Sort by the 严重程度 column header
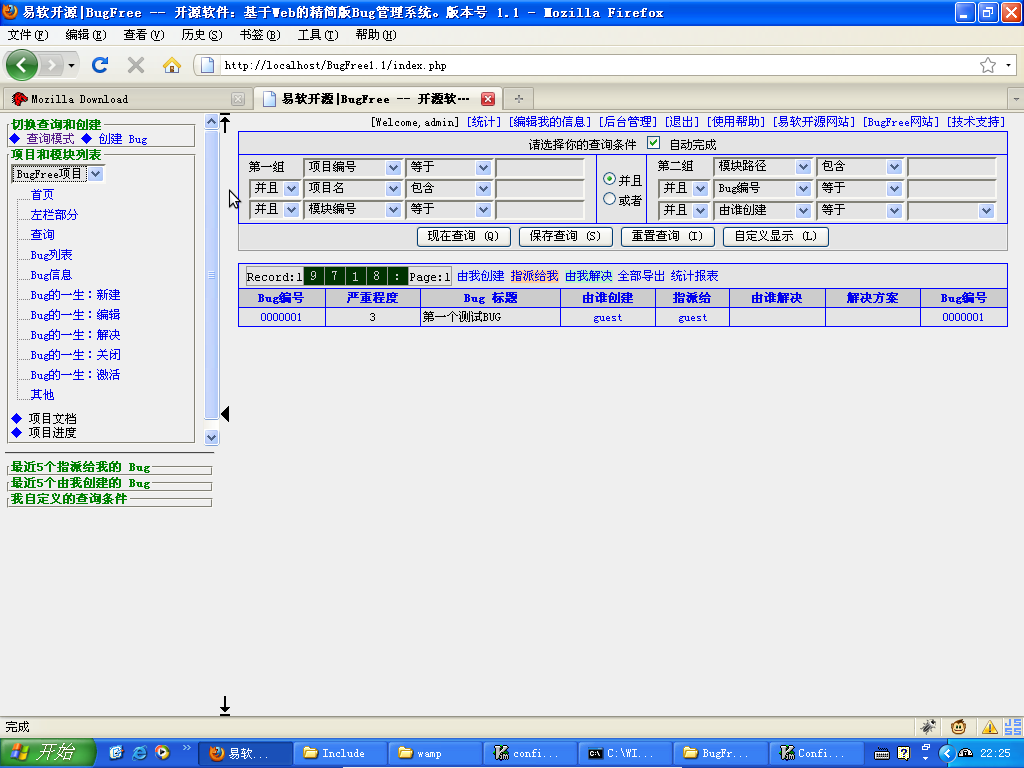1024x768 pixels. coord(372,298)
